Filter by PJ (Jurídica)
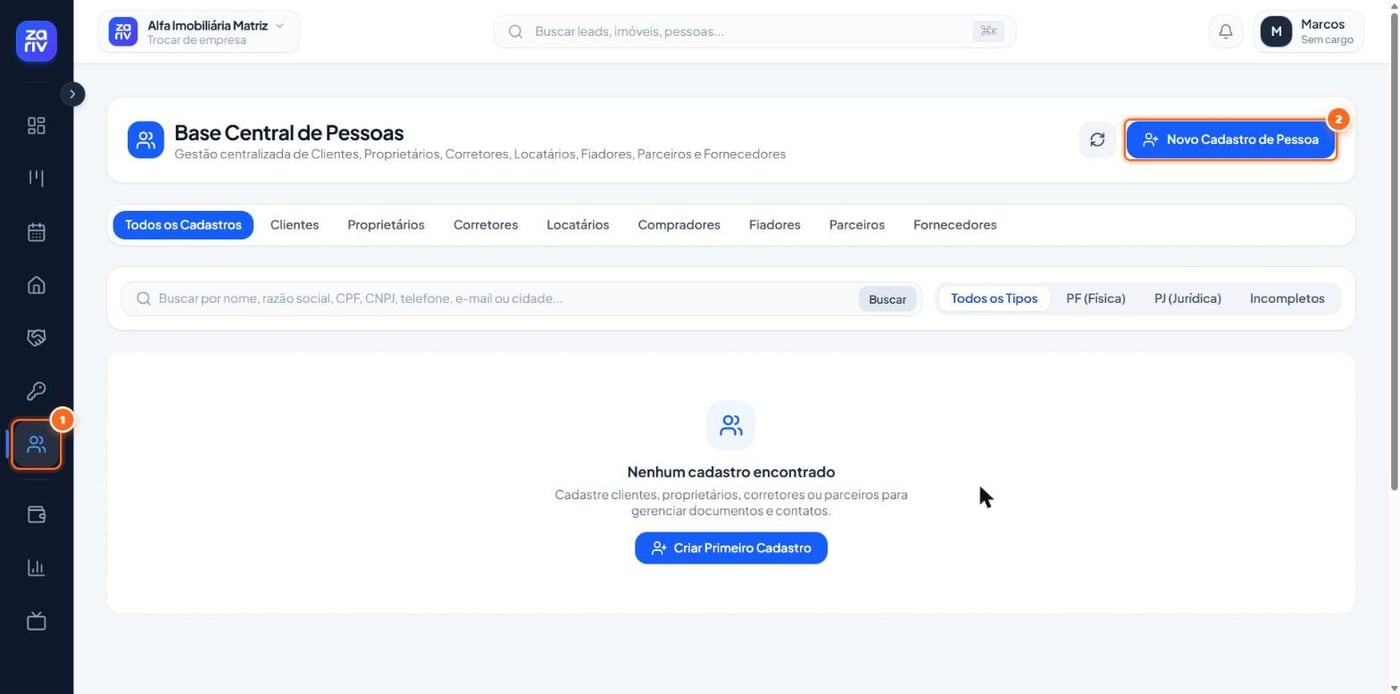 click(x=1188, y=298)
